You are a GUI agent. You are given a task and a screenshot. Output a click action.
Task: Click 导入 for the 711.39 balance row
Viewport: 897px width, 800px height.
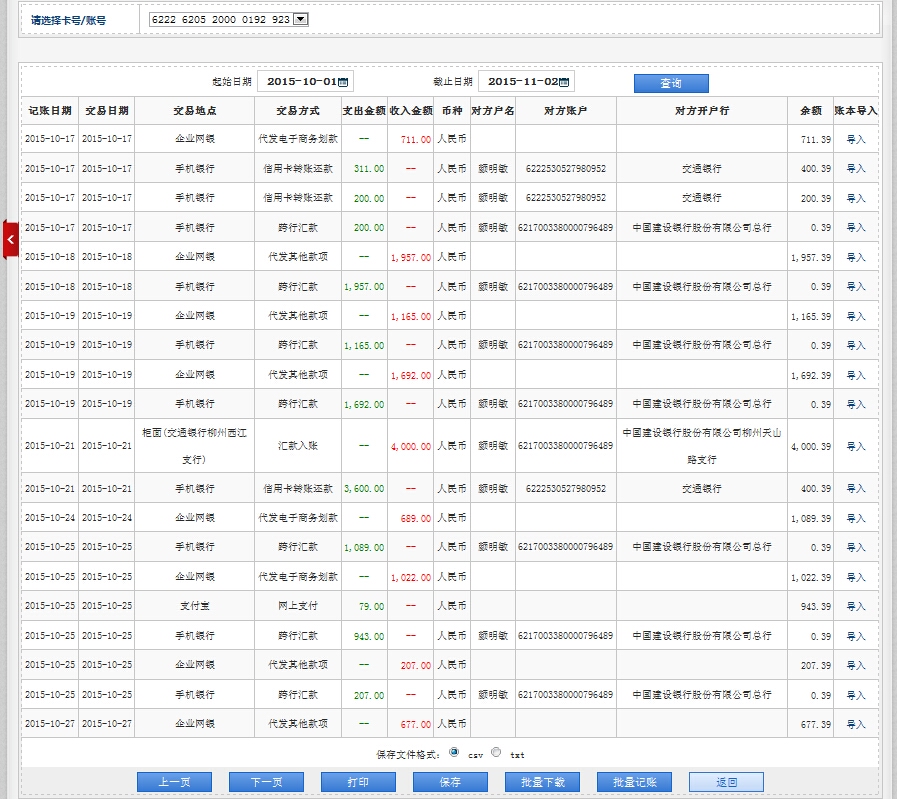tap(856, 140)
